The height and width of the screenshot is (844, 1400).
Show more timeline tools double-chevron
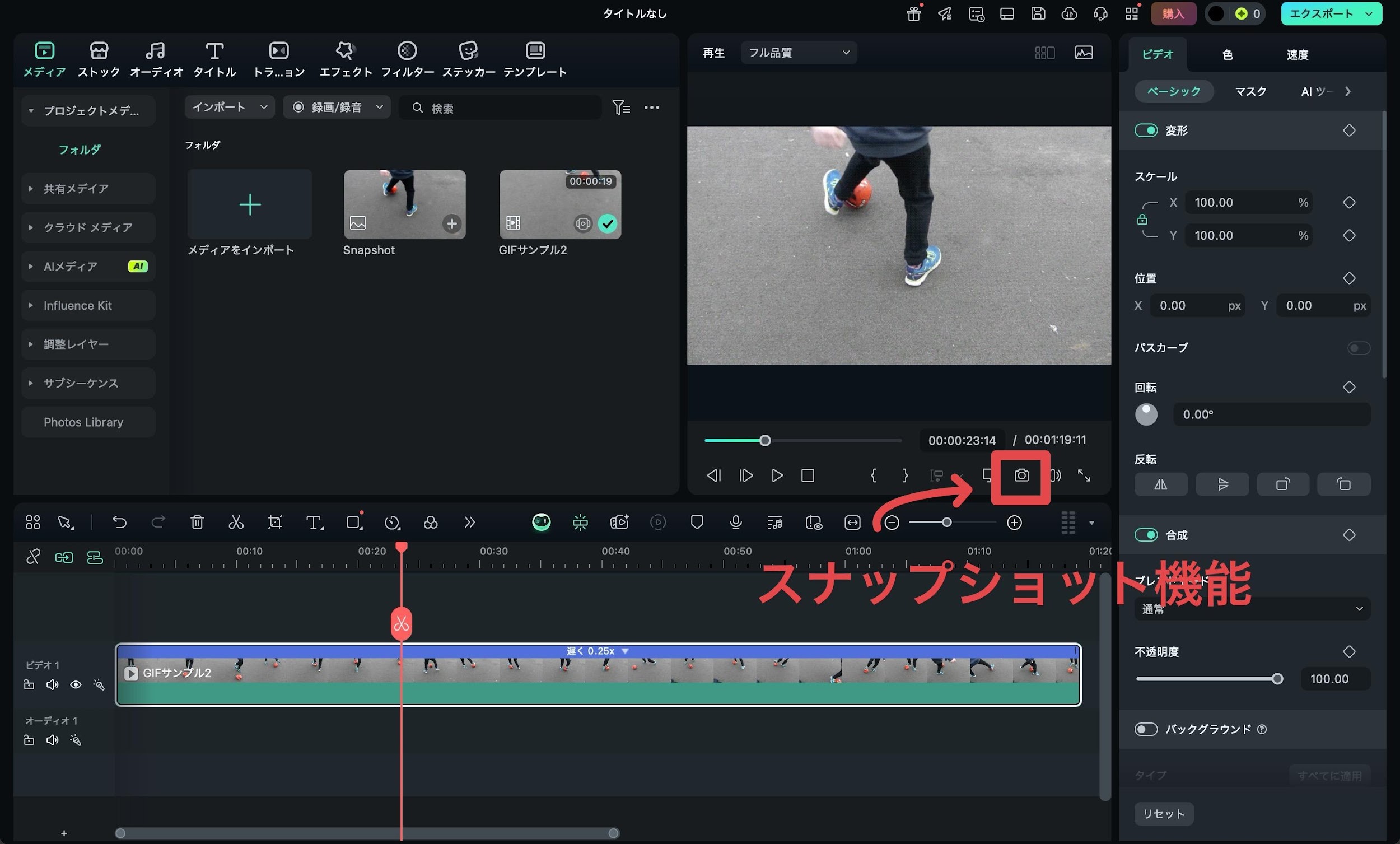coord(469,522)
